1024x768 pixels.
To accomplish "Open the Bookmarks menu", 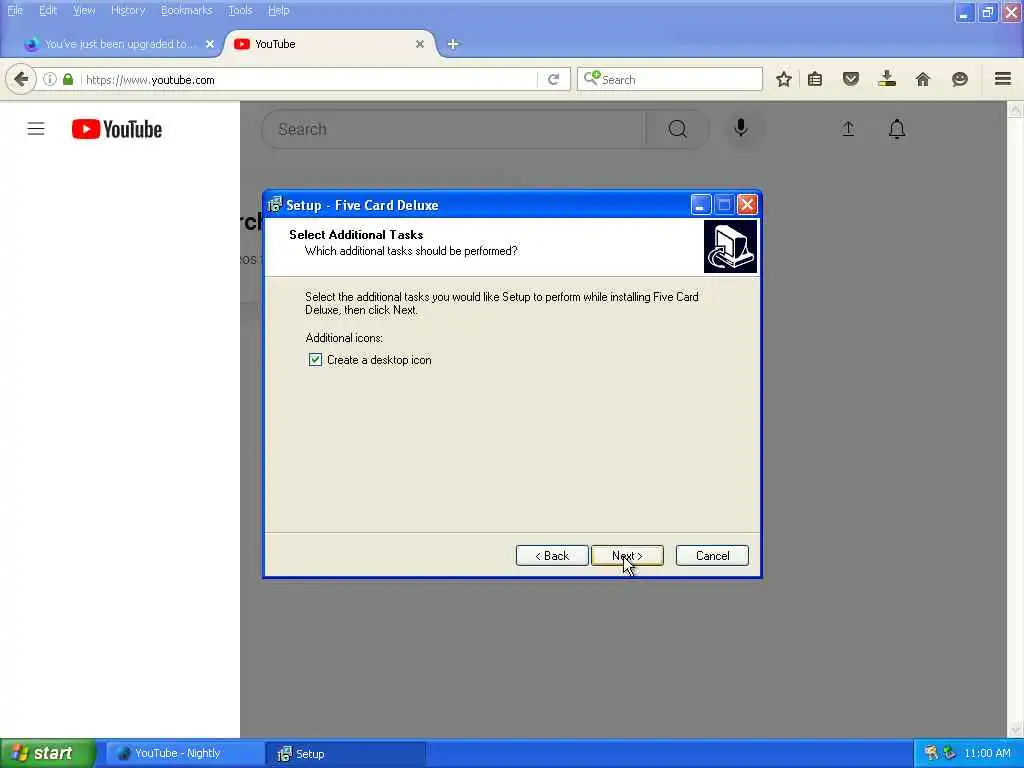I will (x=187, y=10).
